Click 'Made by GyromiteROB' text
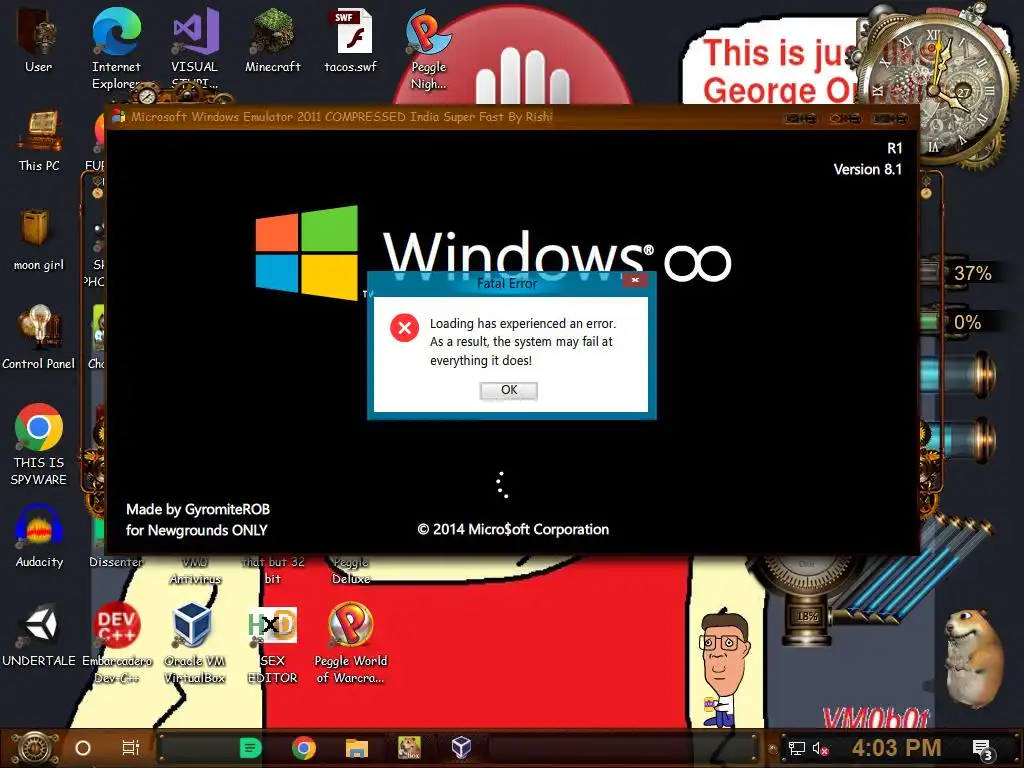Screen dimensions: 1024x768 click(x=198, y=509)
